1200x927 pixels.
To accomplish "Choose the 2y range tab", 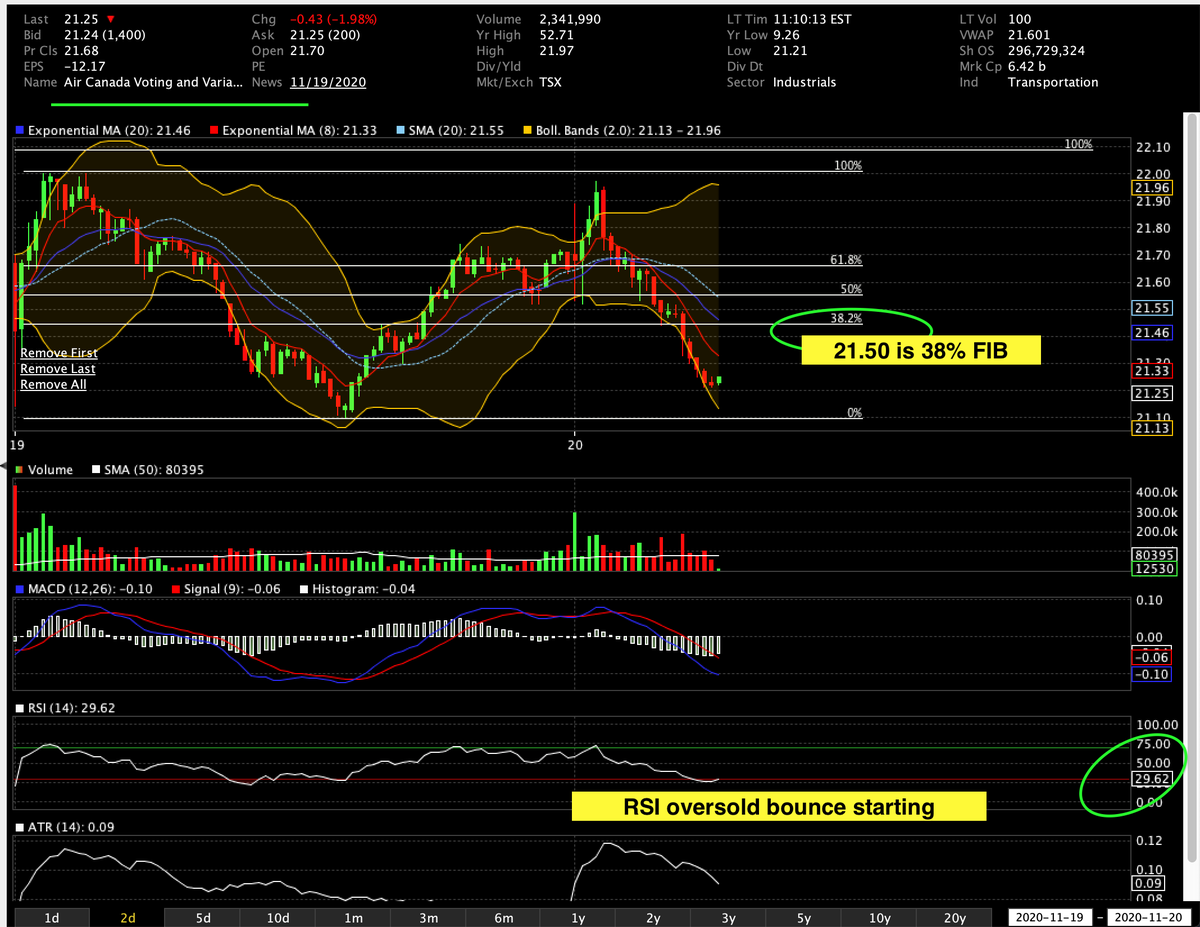I will point(652,918).
